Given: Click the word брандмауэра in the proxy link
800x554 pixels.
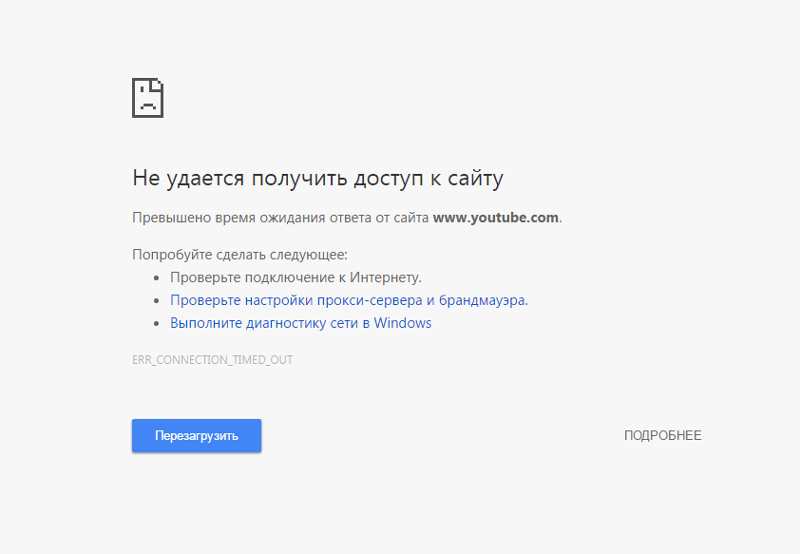Looking at the screenshot, I should 482,300.
